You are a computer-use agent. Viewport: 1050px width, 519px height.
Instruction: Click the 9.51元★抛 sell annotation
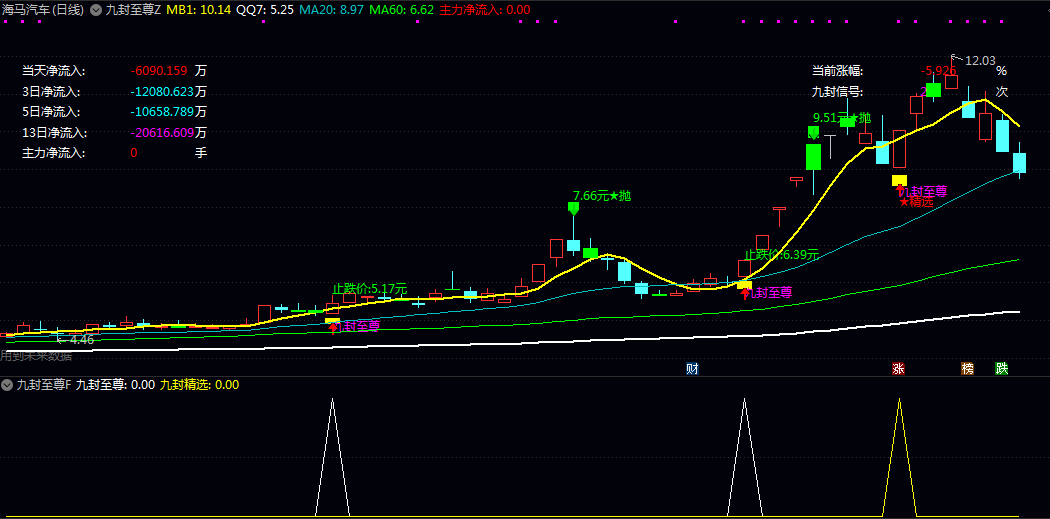coord(842,118)
